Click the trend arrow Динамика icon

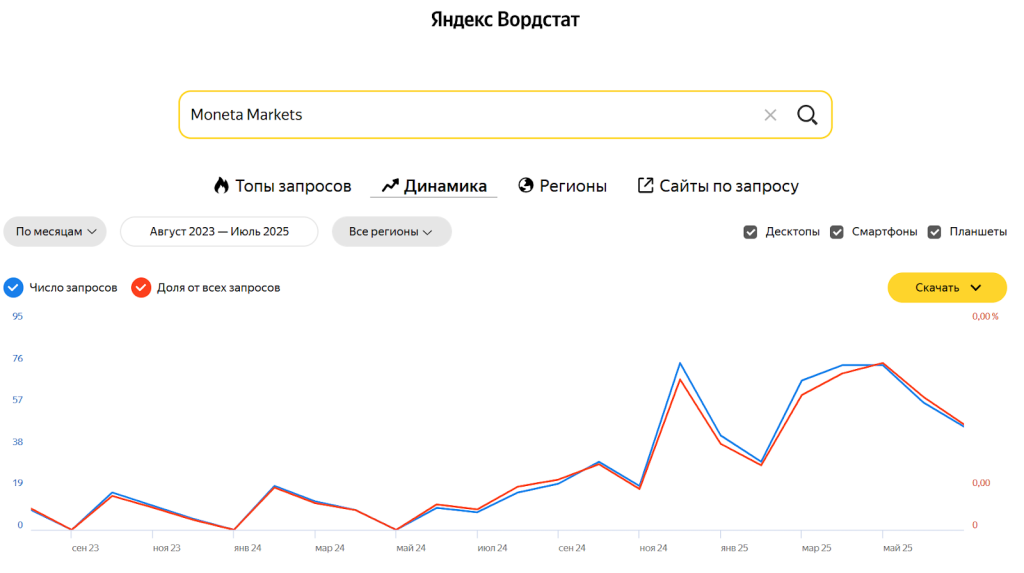(x=390, y=186)
